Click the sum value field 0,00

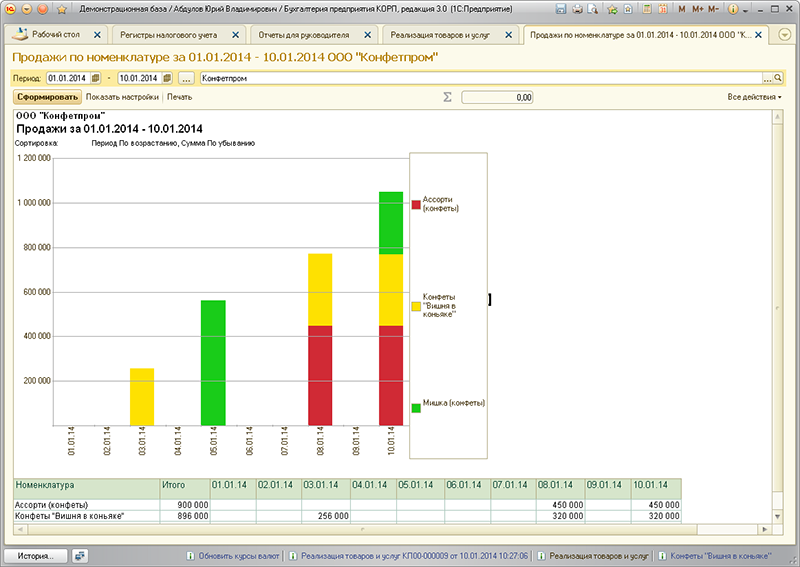[x=497, y=97]
